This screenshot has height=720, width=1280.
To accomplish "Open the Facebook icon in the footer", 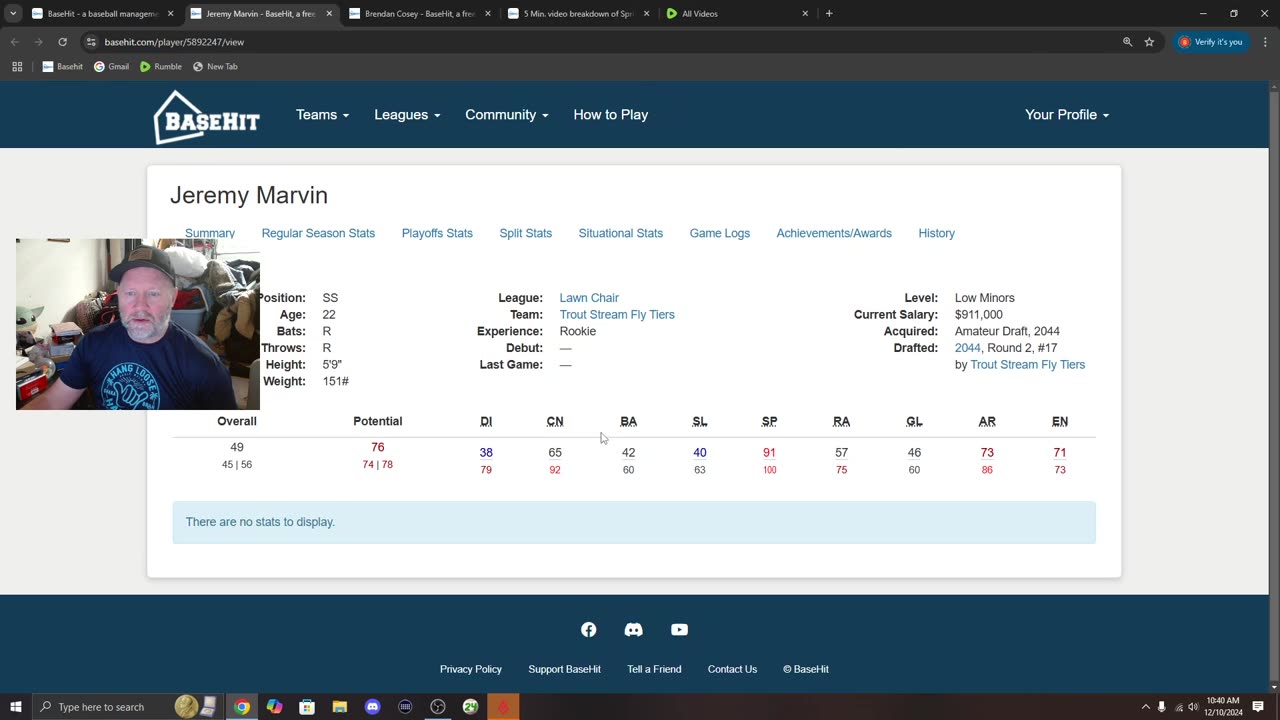I will pos(588,629).
